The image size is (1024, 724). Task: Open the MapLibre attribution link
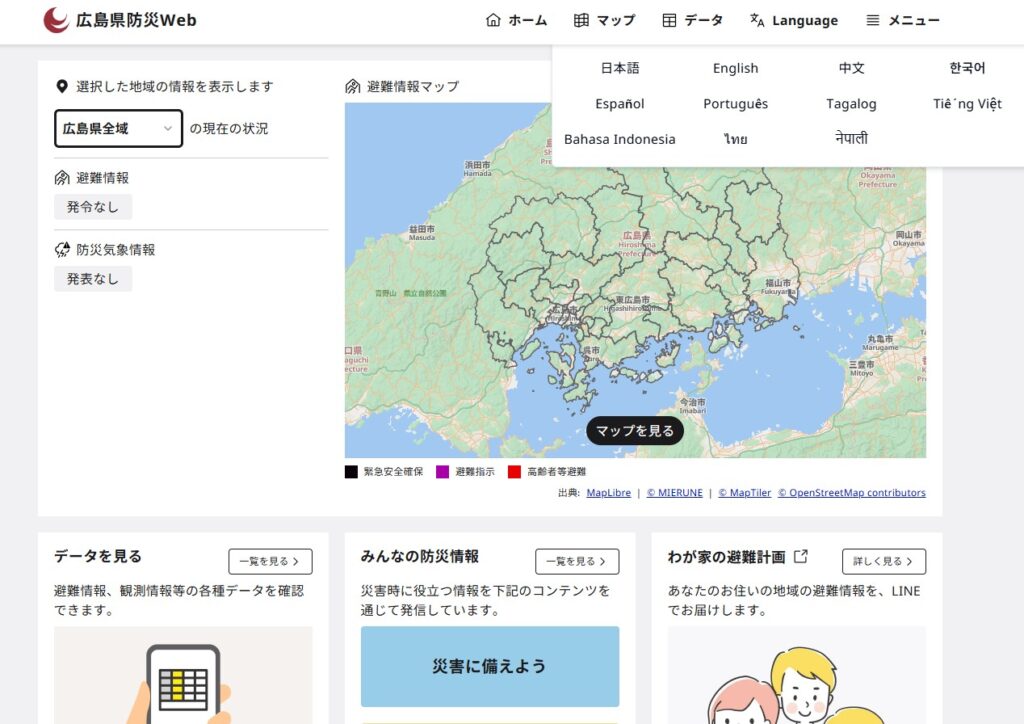coord(608,493)
